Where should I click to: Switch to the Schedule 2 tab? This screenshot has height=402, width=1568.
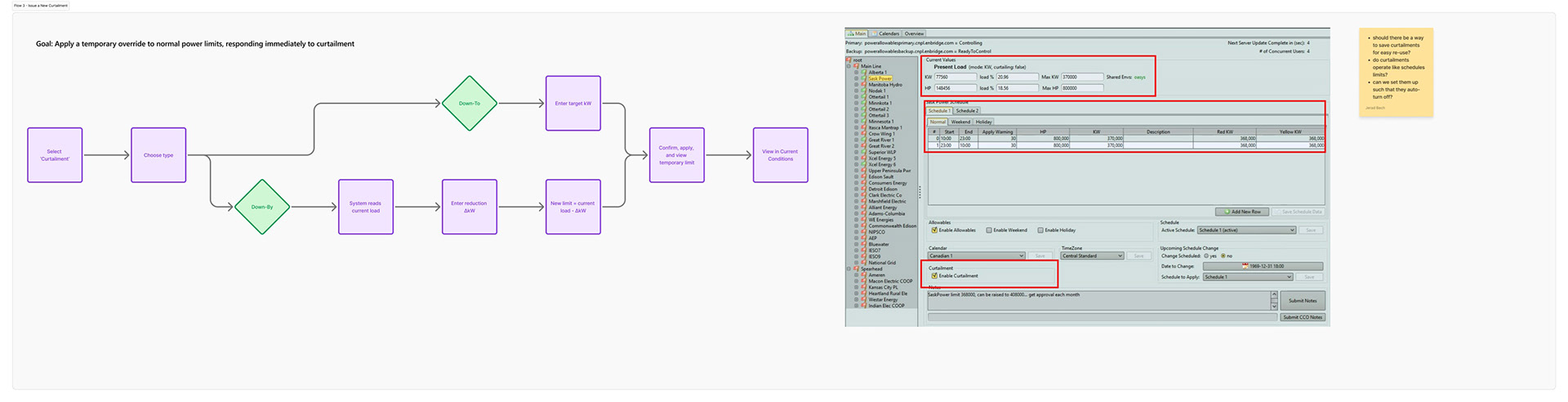[x=967, y=110]
